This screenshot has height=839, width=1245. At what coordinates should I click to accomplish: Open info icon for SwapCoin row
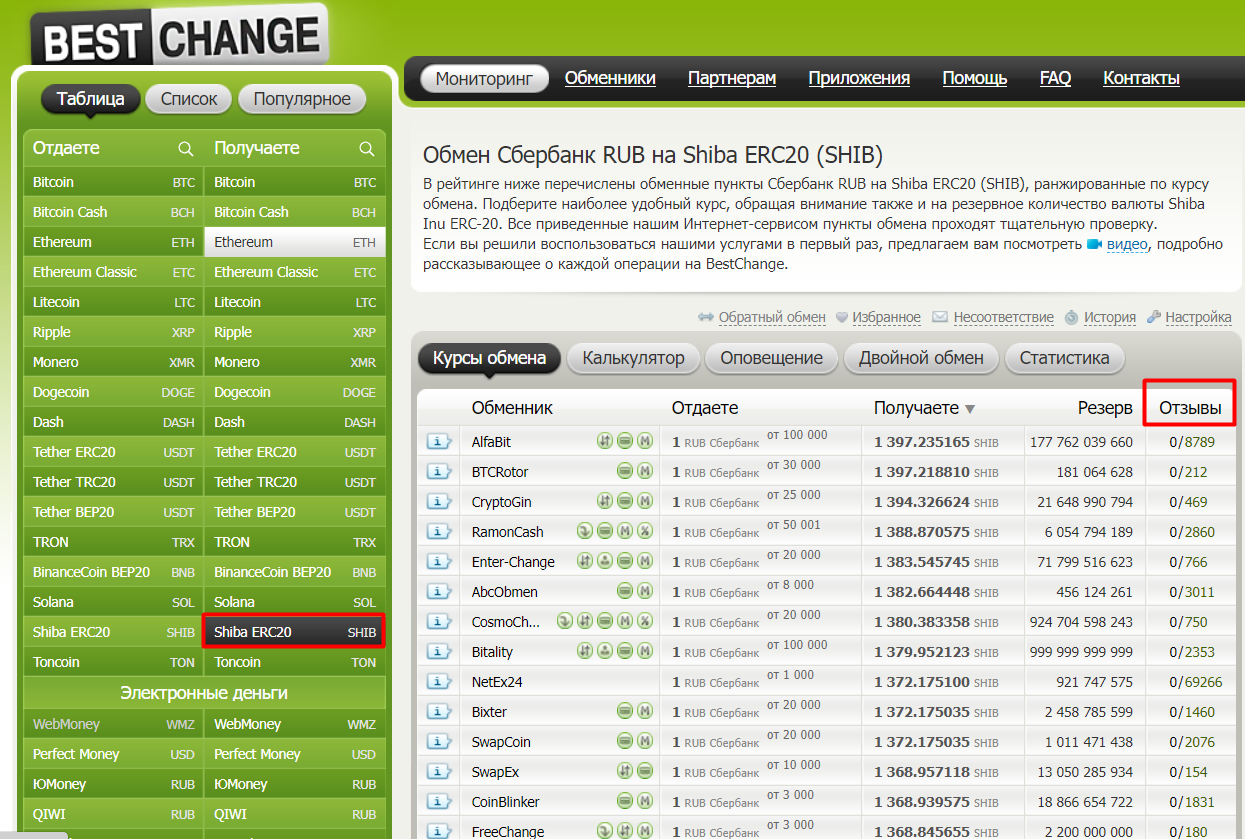(439, 742)
